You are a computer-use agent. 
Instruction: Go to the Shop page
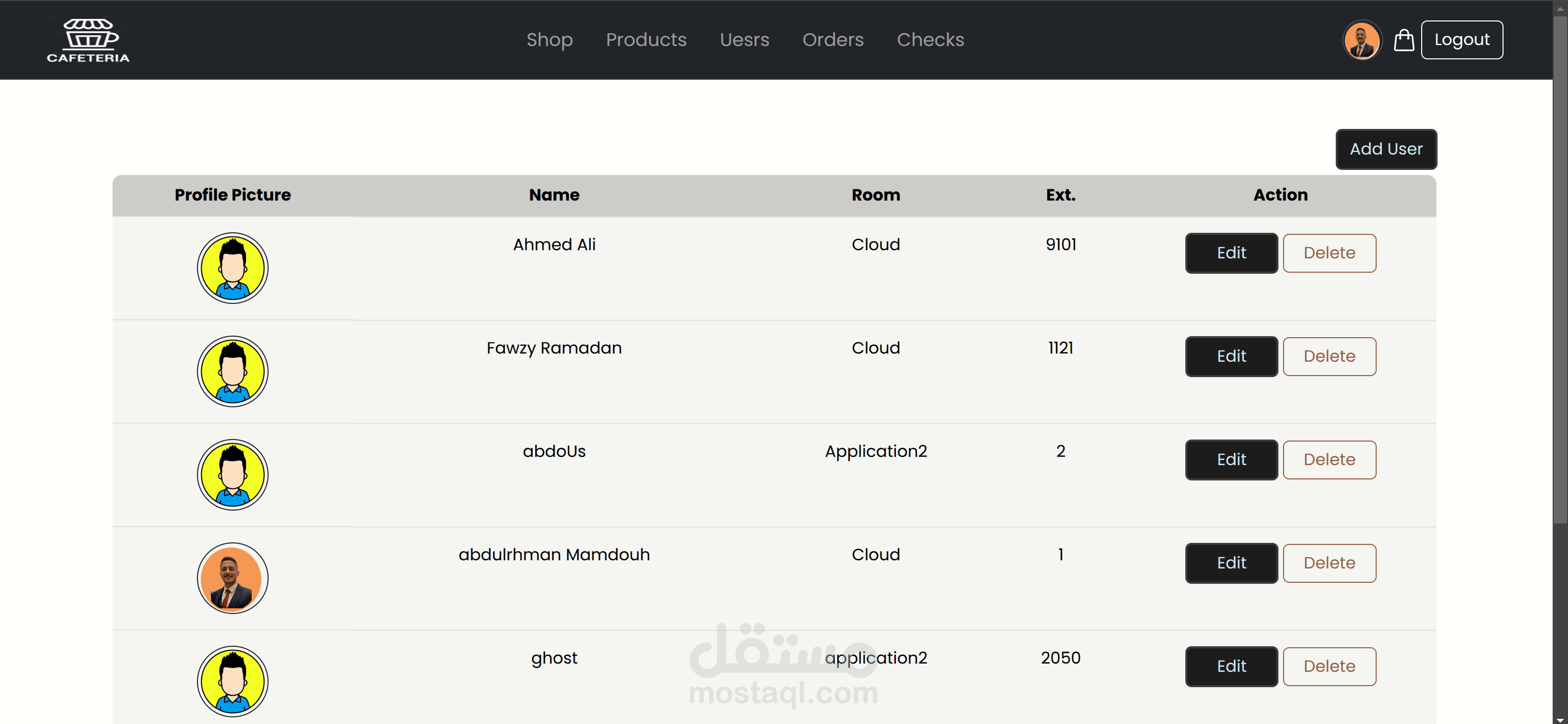click(549, 39)
